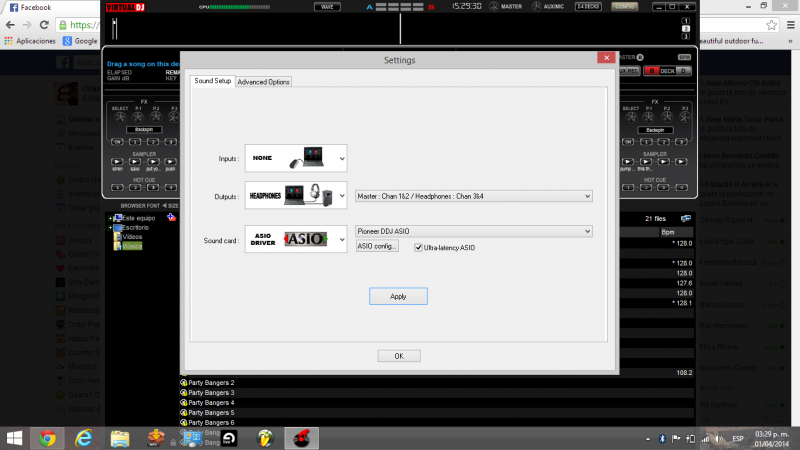Open the Sound card driver dropdown

[296, 239]
